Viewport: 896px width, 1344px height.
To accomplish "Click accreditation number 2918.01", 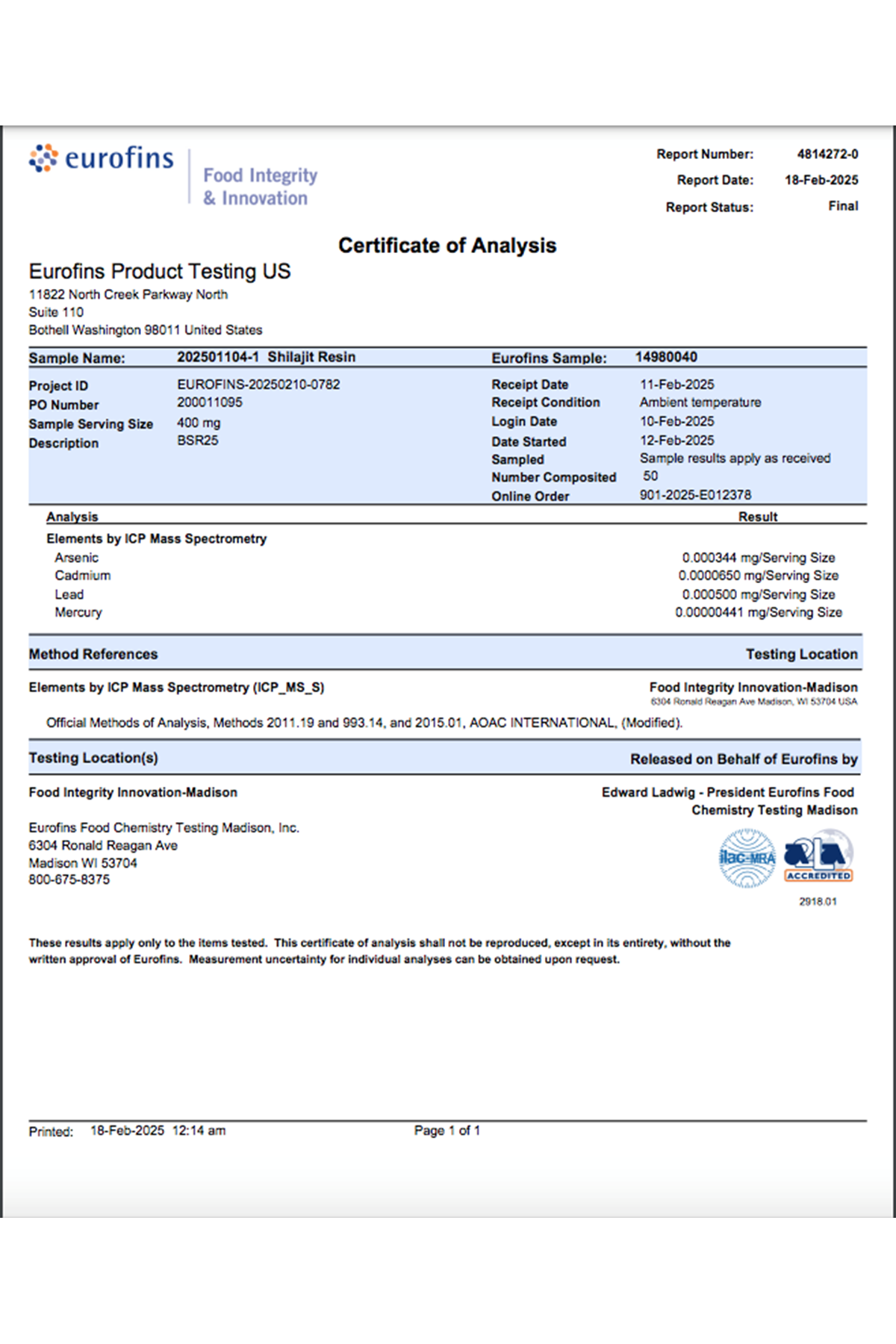I will tap(818, 902).
